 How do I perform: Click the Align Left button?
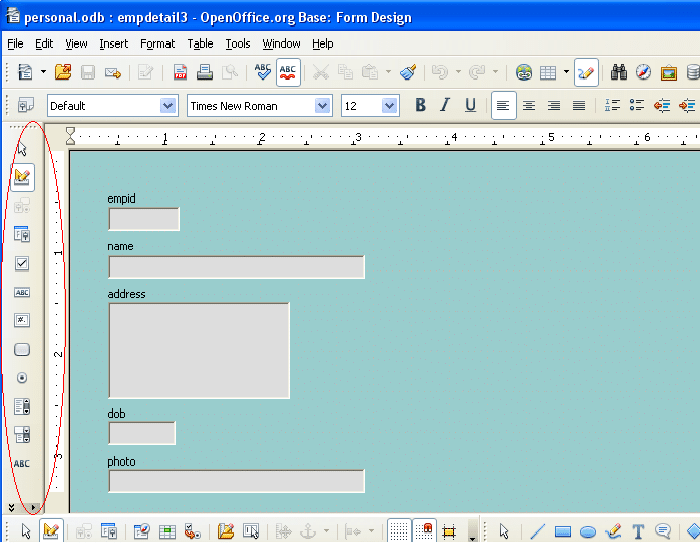503,105
